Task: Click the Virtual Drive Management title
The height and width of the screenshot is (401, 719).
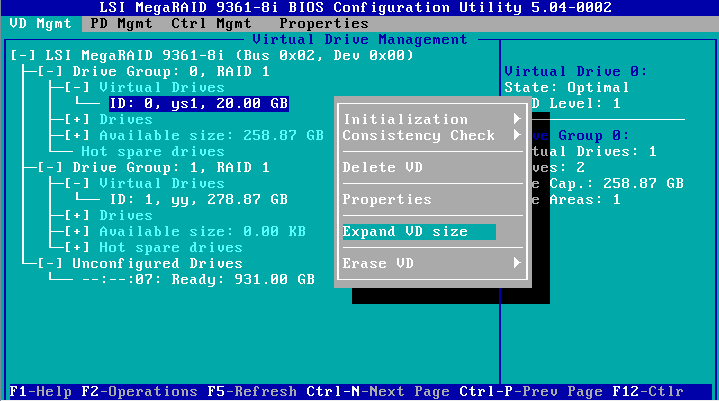Action: (x=360, y=39)
